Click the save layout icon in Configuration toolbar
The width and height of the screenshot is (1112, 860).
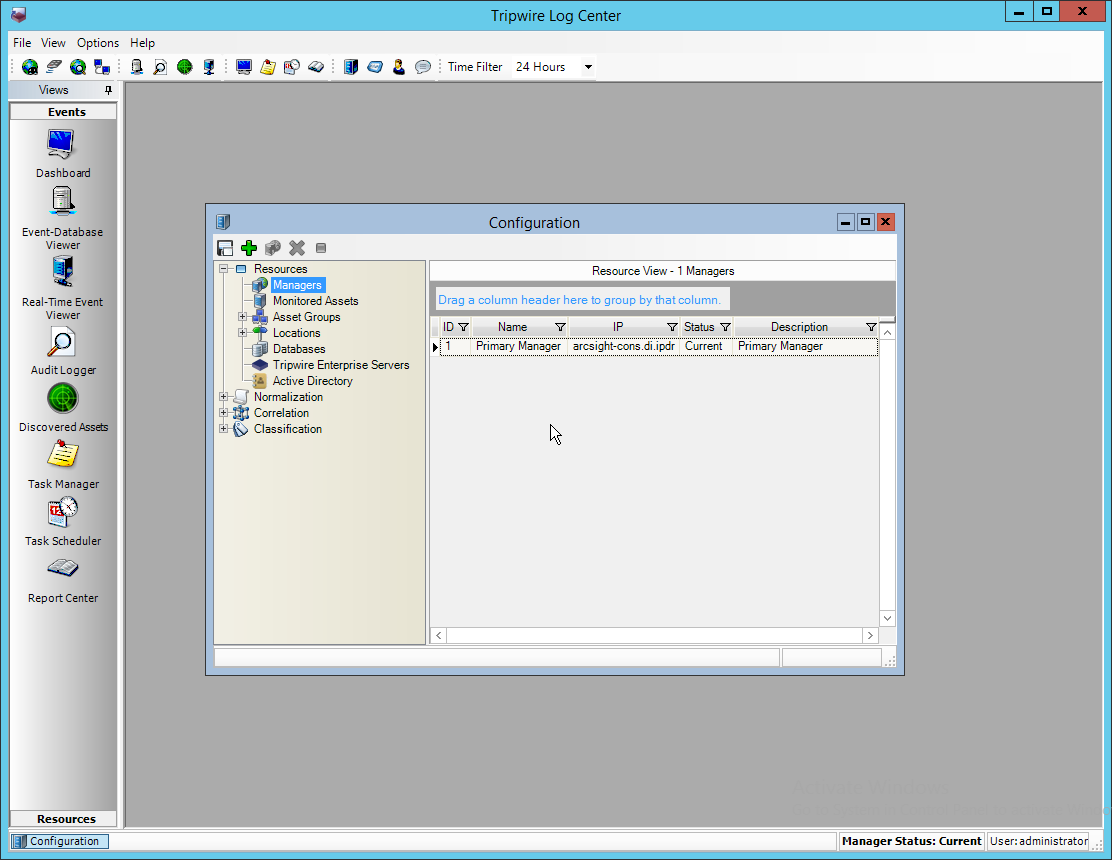pos(225,247)
